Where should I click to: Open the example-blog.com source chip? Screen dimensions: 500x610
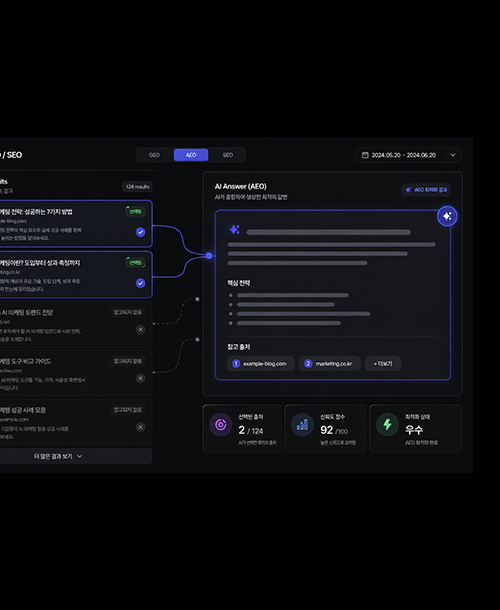pos(260,364)
